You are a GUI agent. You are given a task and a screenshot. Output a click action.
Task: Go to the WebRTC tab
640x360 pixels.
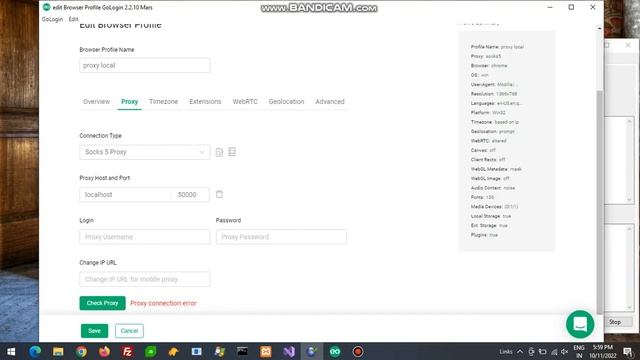coord(245,102)
